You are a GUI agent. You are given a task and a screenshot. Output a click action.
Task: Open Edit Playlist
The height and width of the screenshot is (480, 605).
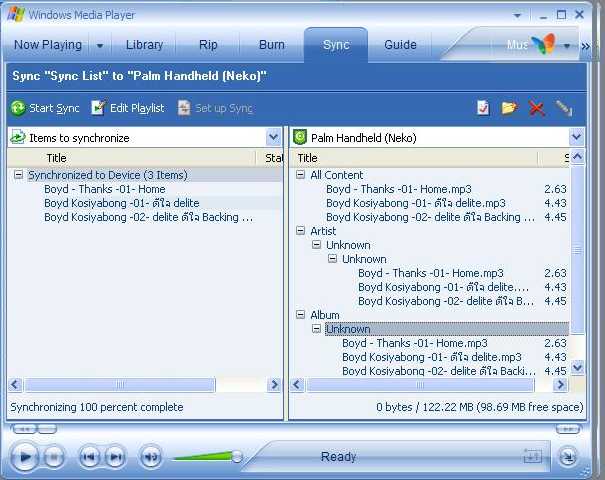coord(128,108)
